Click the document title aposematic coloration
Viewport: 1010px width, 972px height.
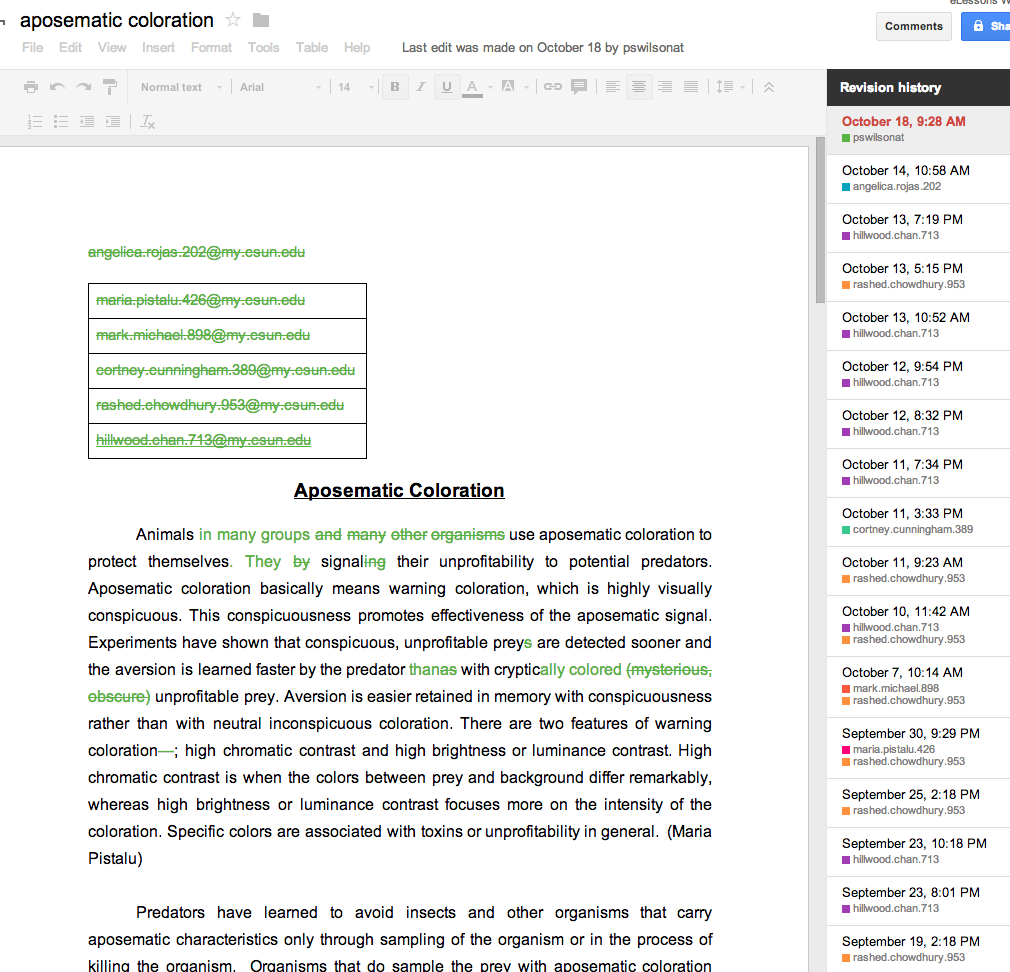coord(117,21)
